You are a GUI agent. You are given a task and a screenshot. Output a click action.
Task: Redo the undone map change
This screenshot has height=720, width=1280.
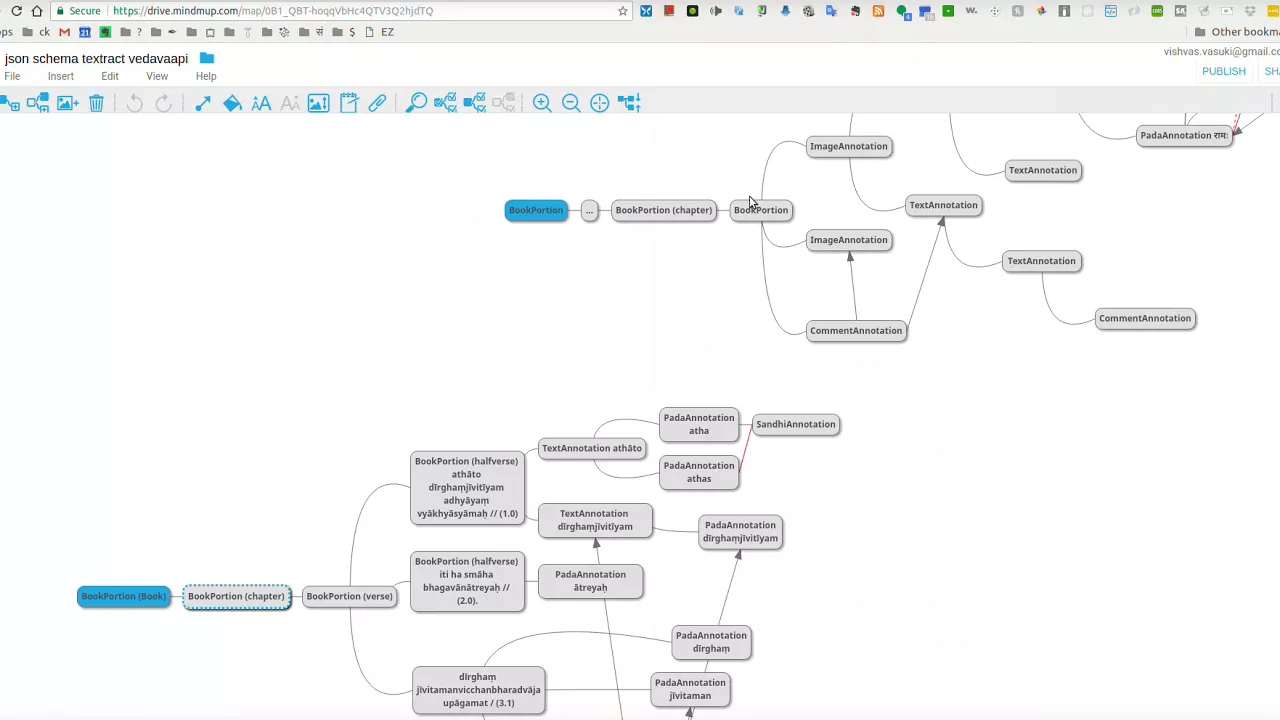(163, 103)
